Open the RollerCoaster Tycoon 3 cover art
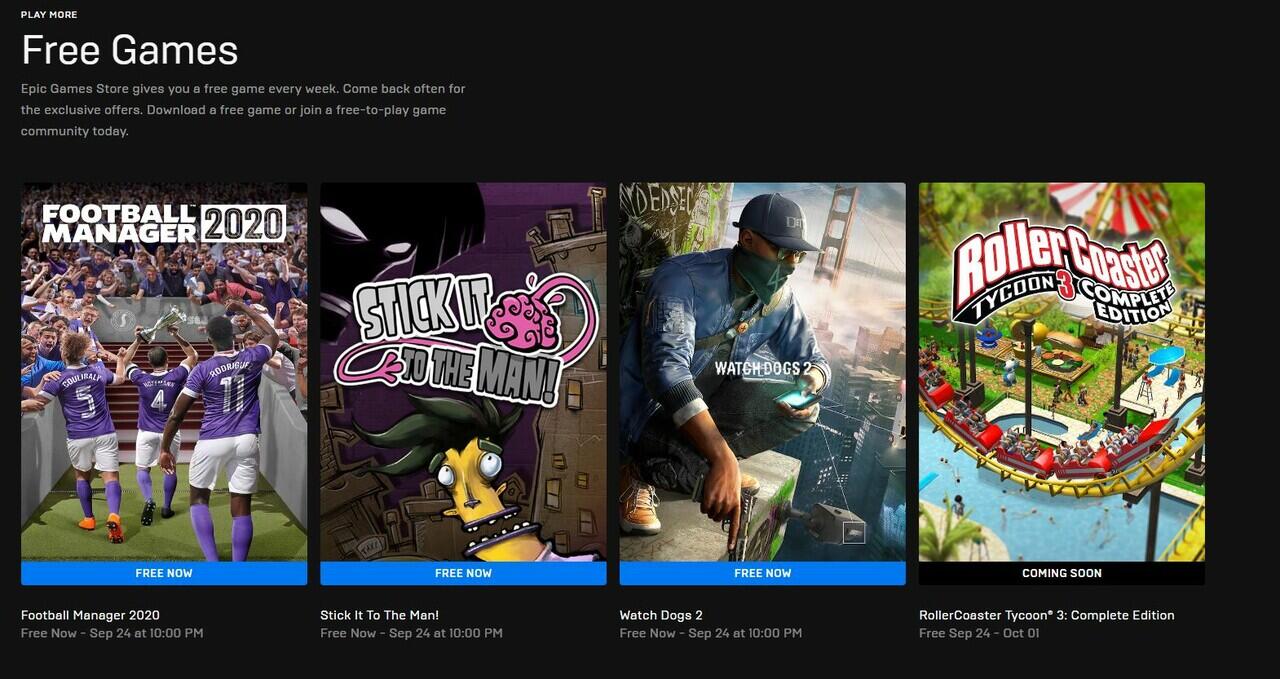Screen dimensions: 1280x679 pyautogui.click(x=1062, y=371)
